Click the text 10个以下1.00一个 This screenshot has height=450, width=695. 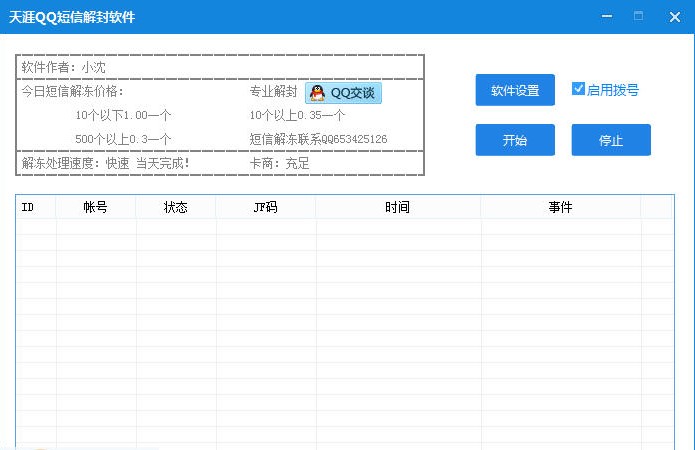click(x=123, y=115)
